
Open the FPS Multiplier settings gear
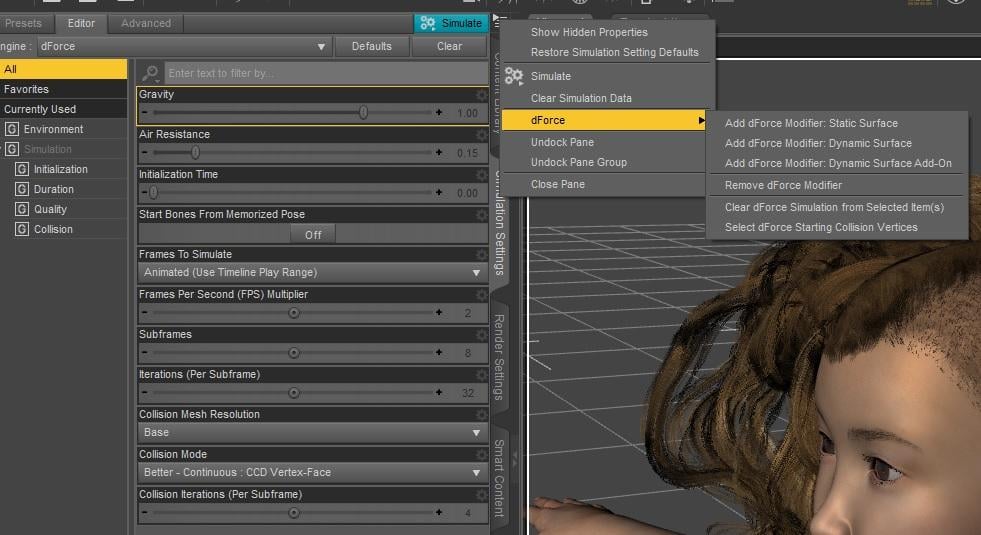click(481, 295)
